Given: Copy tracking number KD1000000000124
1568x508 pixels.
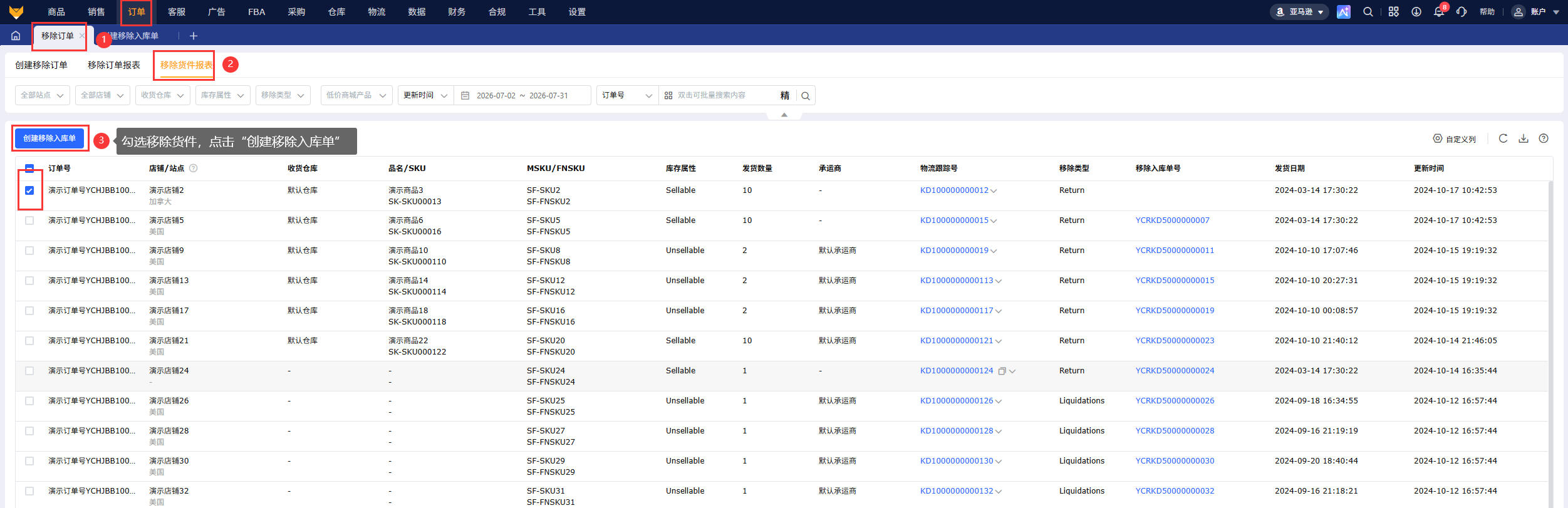Looking at the screenshot, I should point(1002,371).
